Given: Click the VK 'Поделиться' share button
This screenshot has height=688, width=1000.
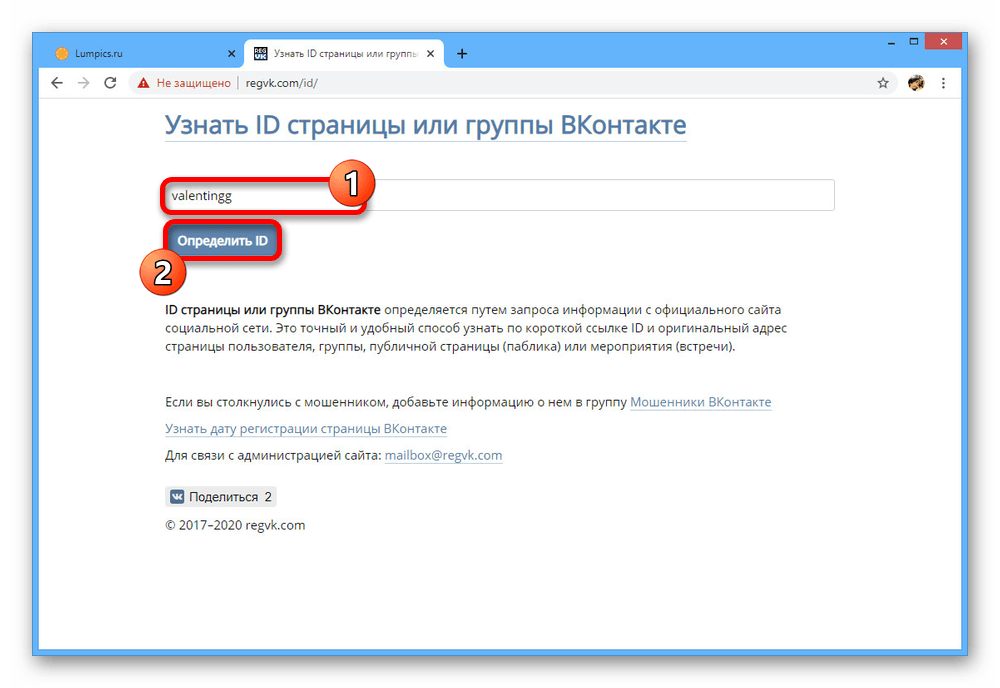Looking at the screenshot, I should pos(220,496).
